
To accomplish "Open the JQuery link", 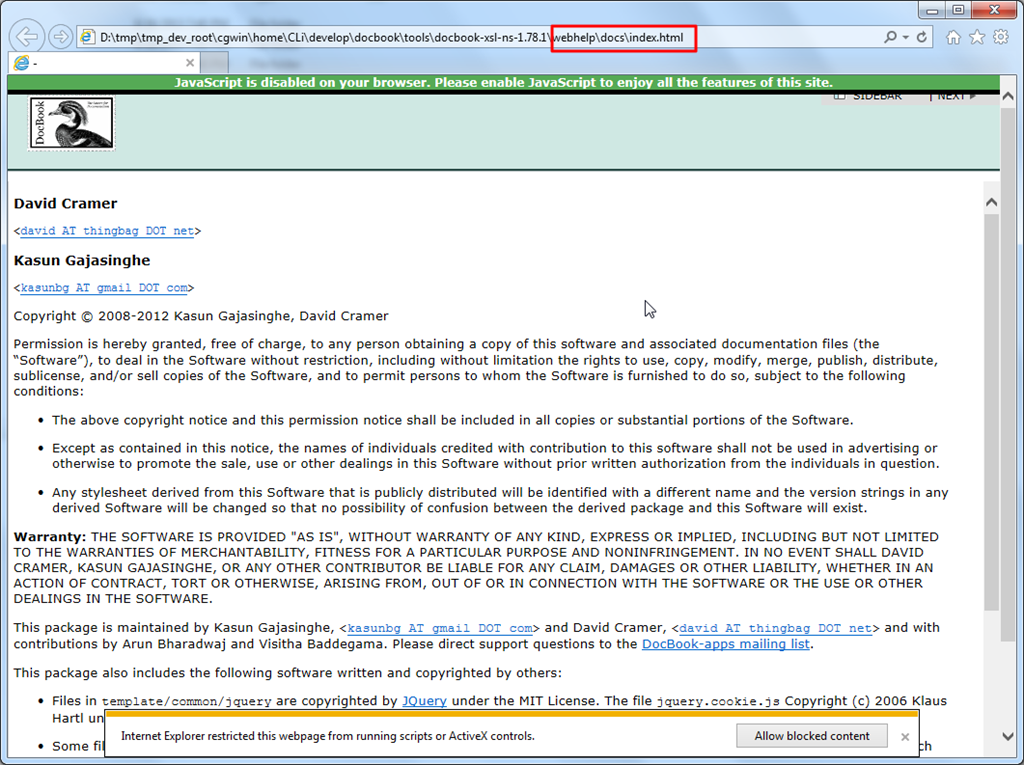I will (424, 701).
